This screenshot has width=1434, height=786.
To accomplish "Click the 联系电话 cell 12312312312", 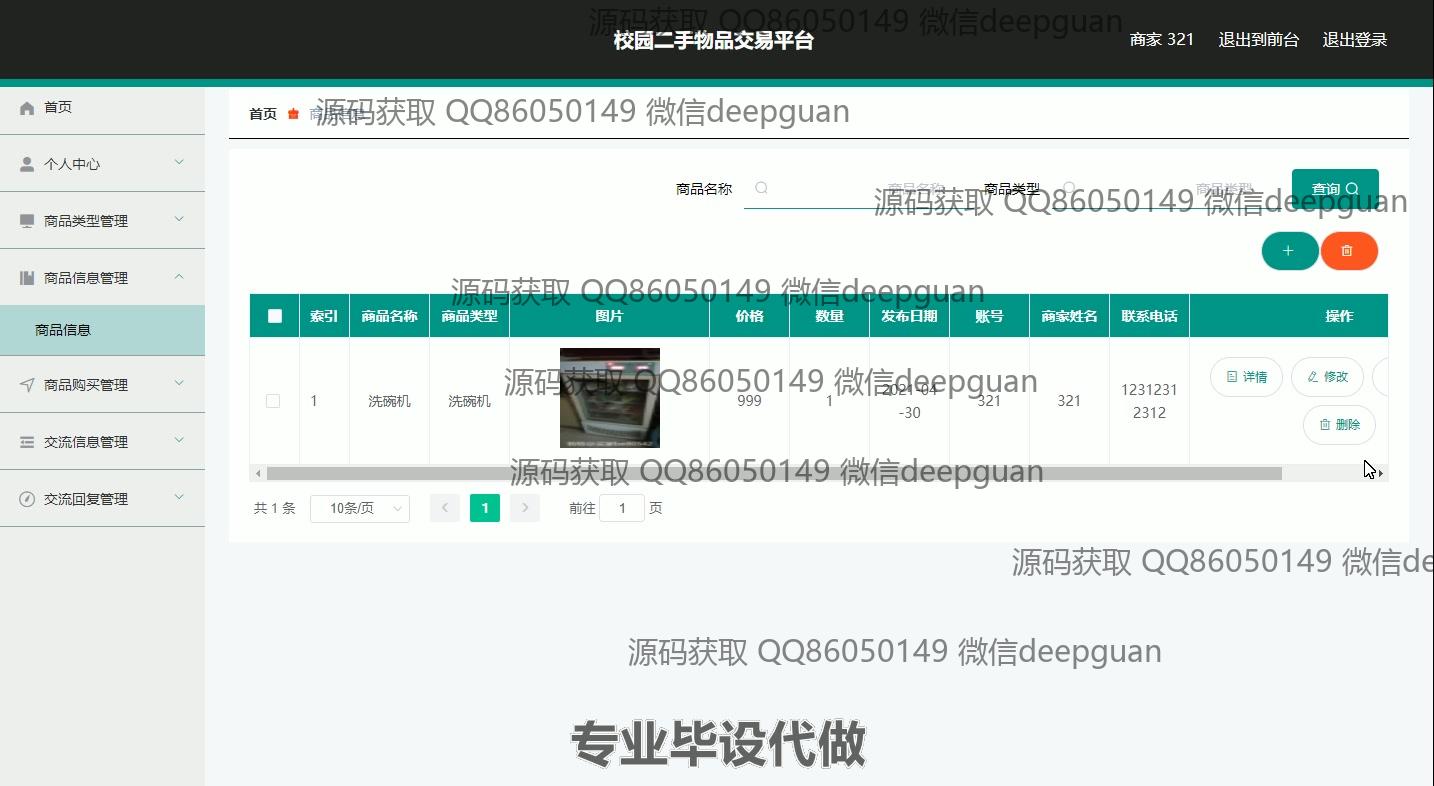I will (x=1149, y=401).
